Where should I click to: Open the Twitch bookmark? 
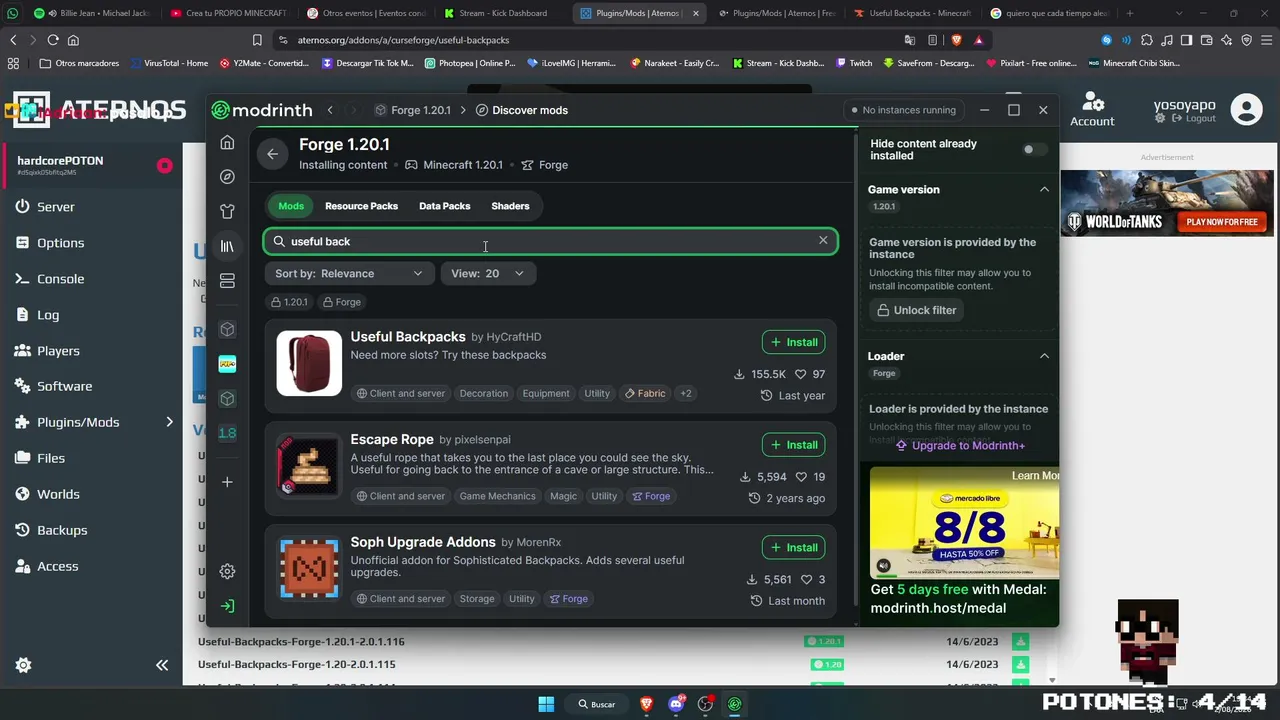click(853, 63)
